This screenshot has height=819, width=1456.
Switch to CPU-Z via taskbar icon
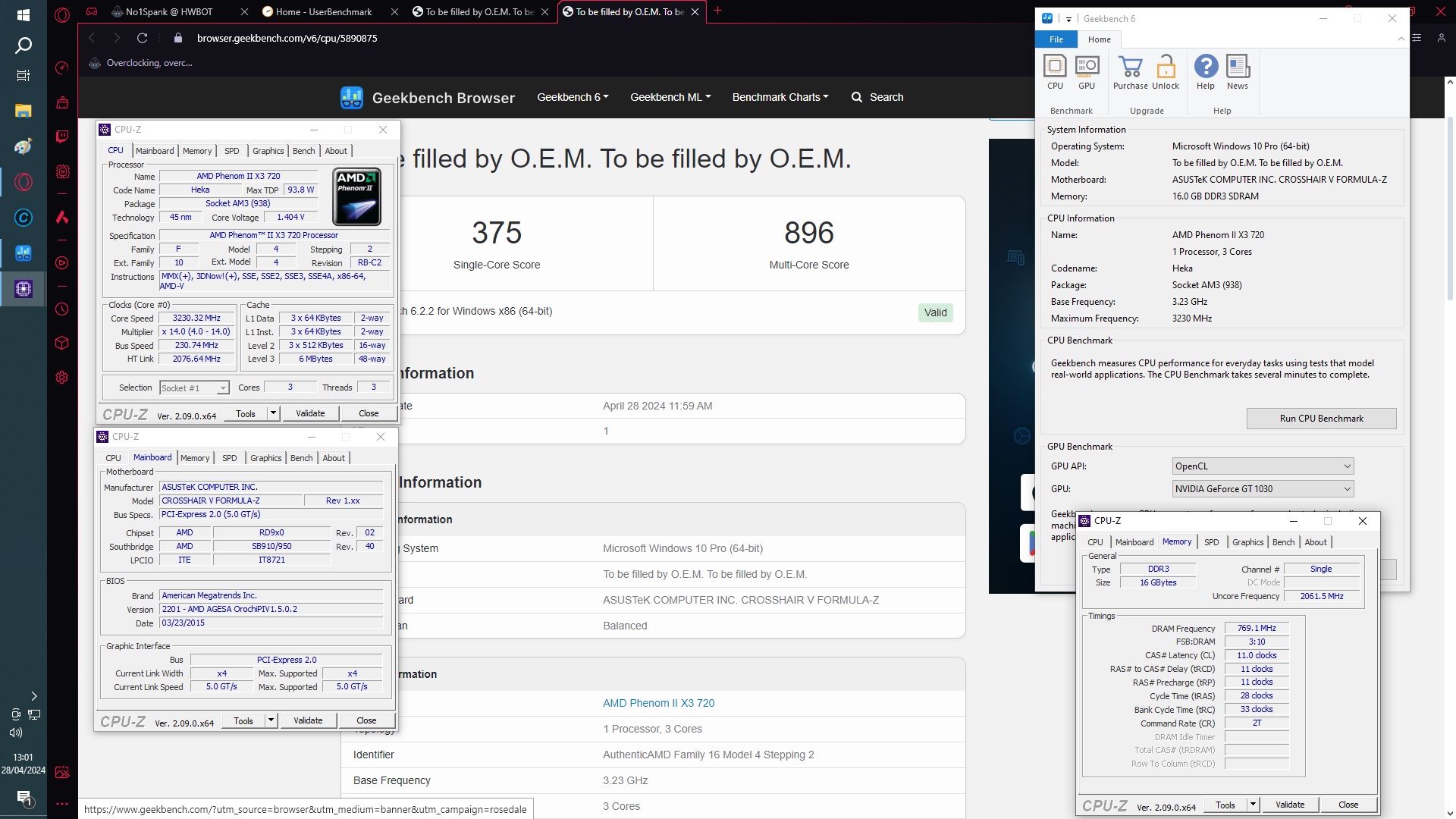point(23,289)
